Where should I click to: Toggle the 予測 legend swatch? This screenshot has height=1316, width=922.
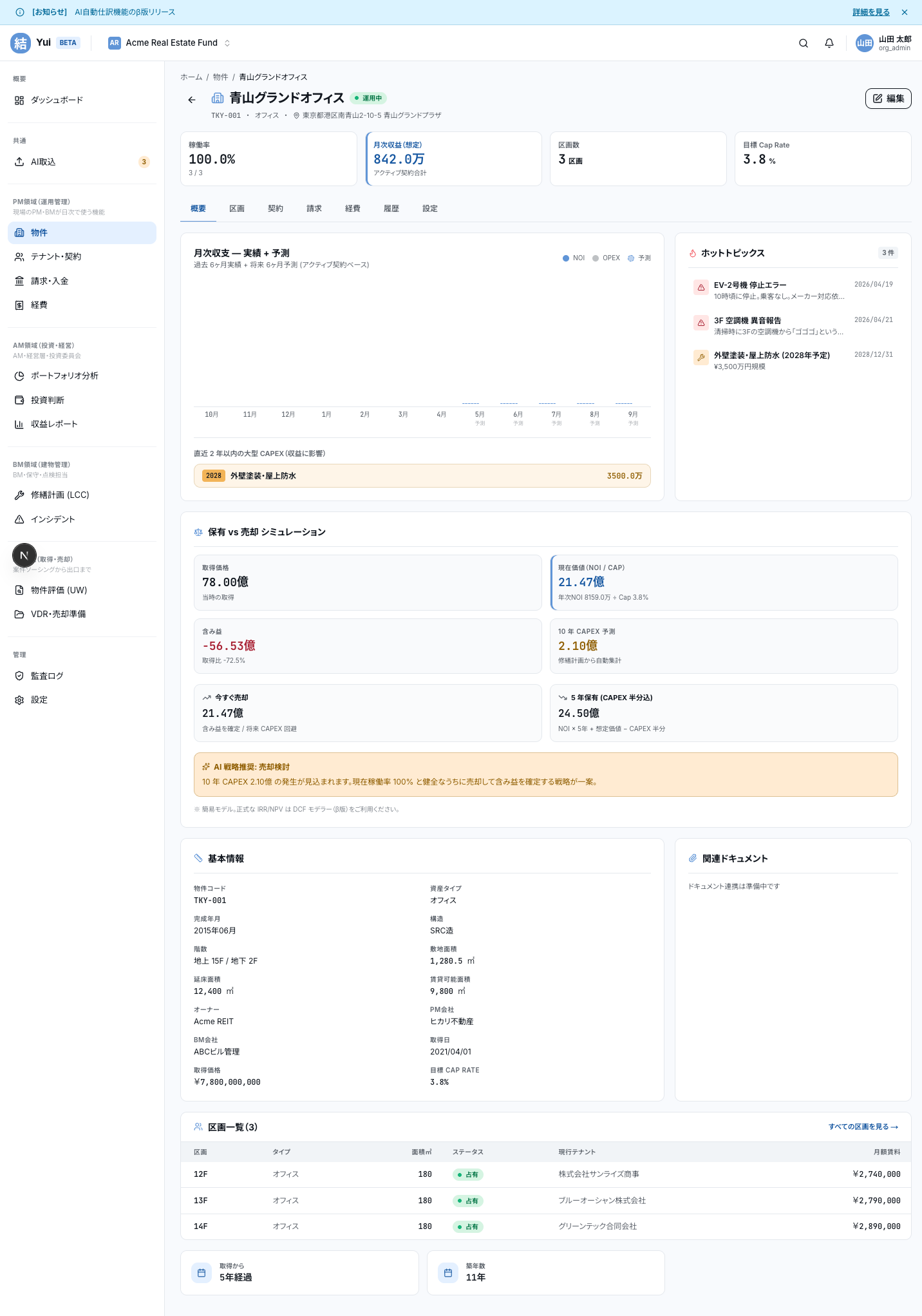pos(631,258)
